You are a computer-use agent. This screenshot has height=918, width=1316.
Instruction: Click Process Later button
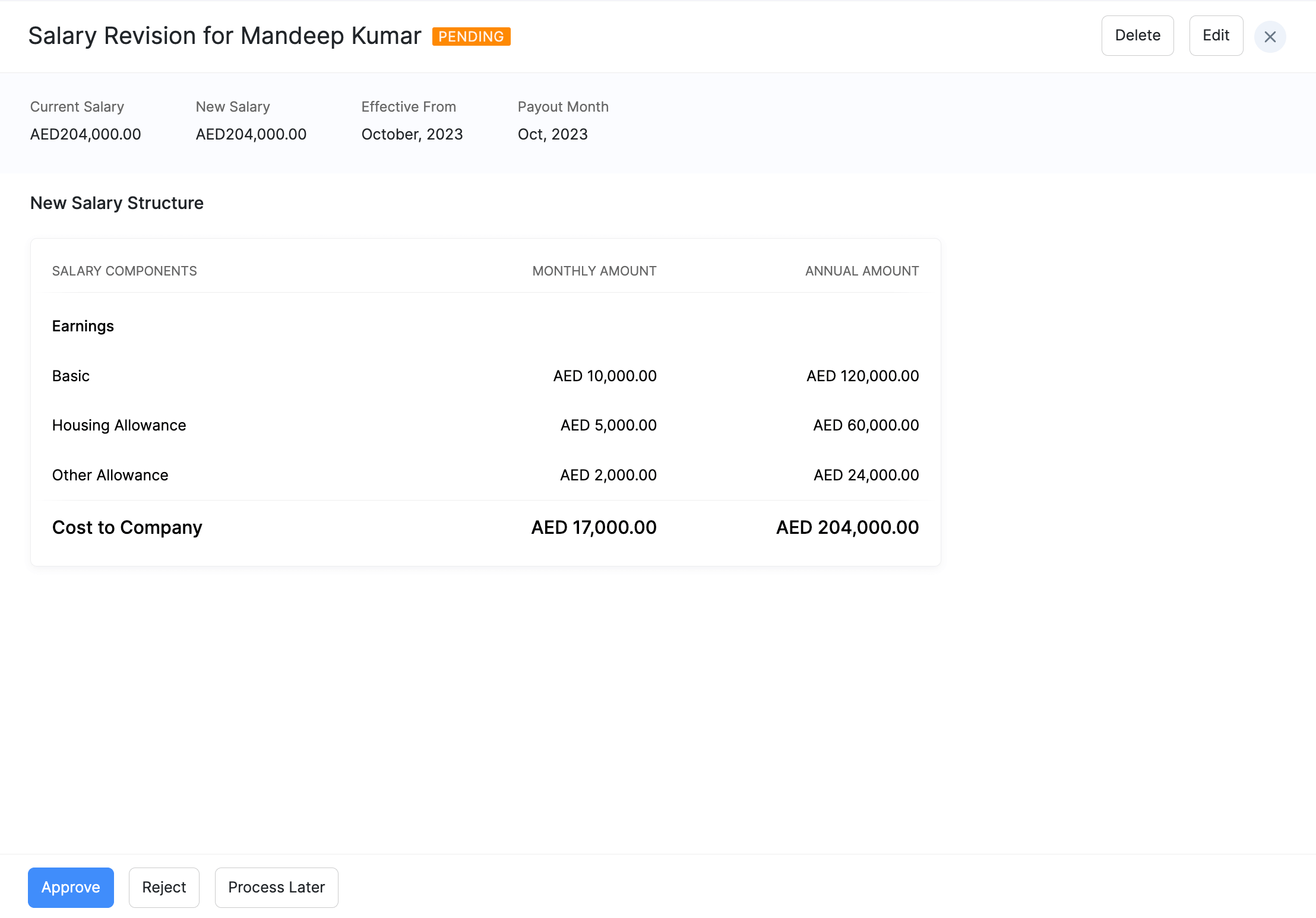click(276, 887)
